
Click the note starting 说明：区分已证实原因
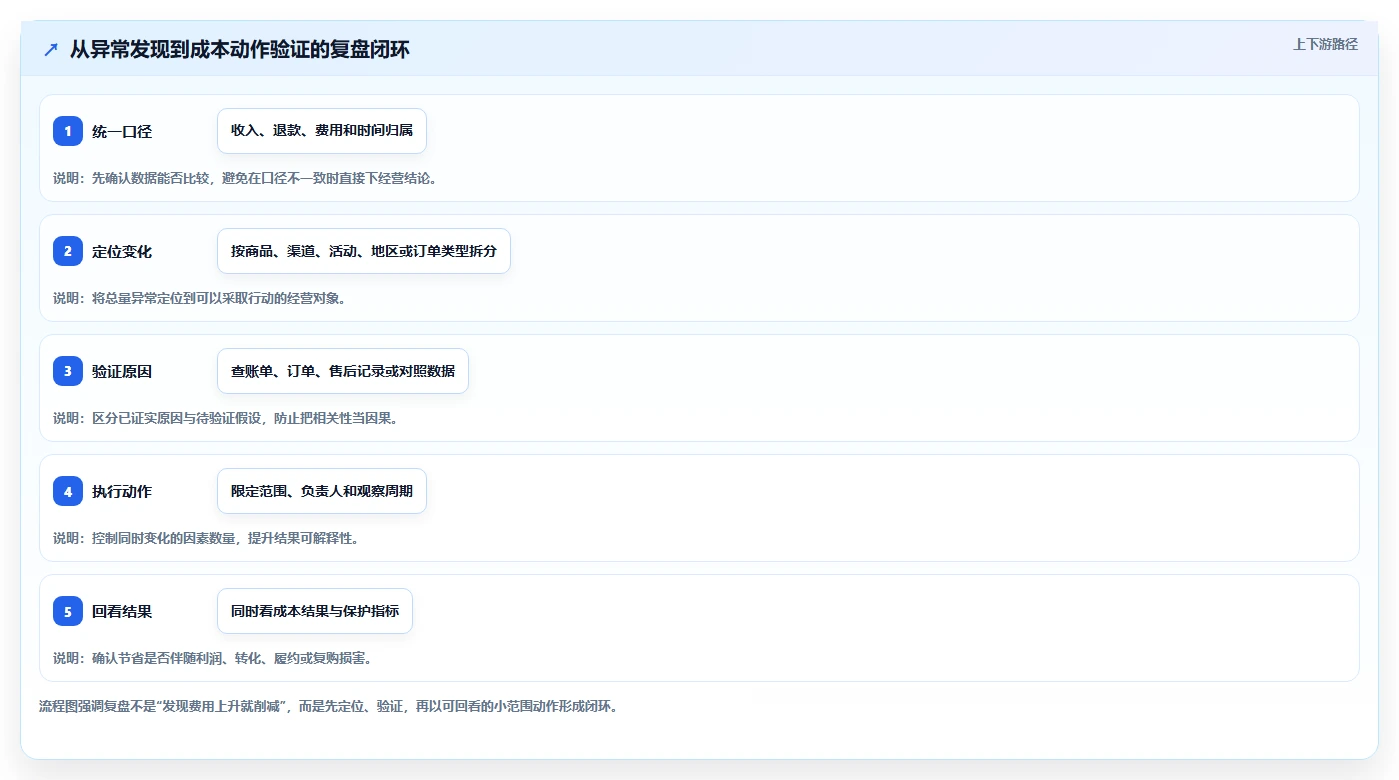pyautogui.click(x=225, y=418)
